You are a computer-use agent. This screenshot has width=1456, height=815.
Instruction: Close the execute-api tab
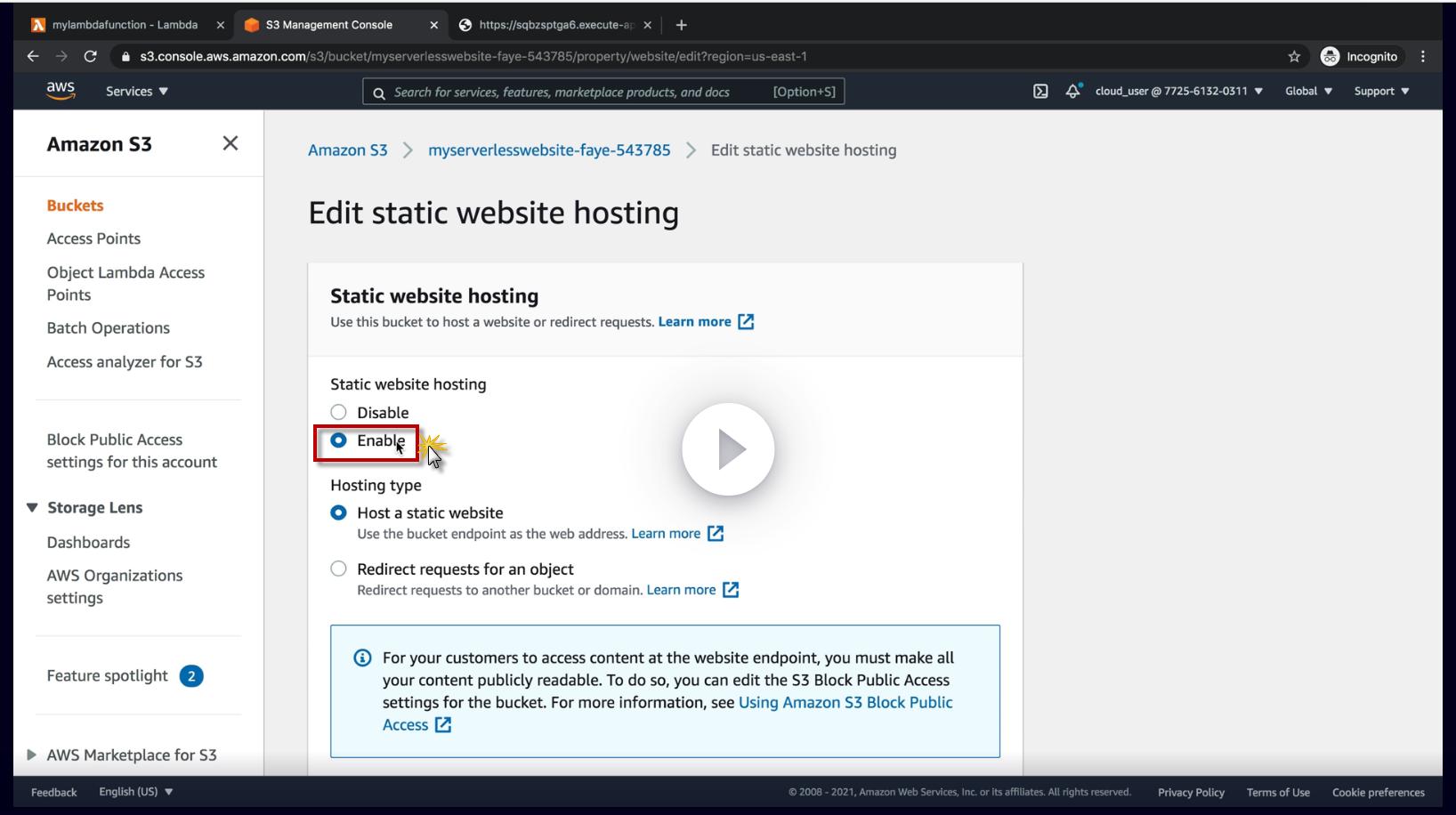click(x=647, y=25)
